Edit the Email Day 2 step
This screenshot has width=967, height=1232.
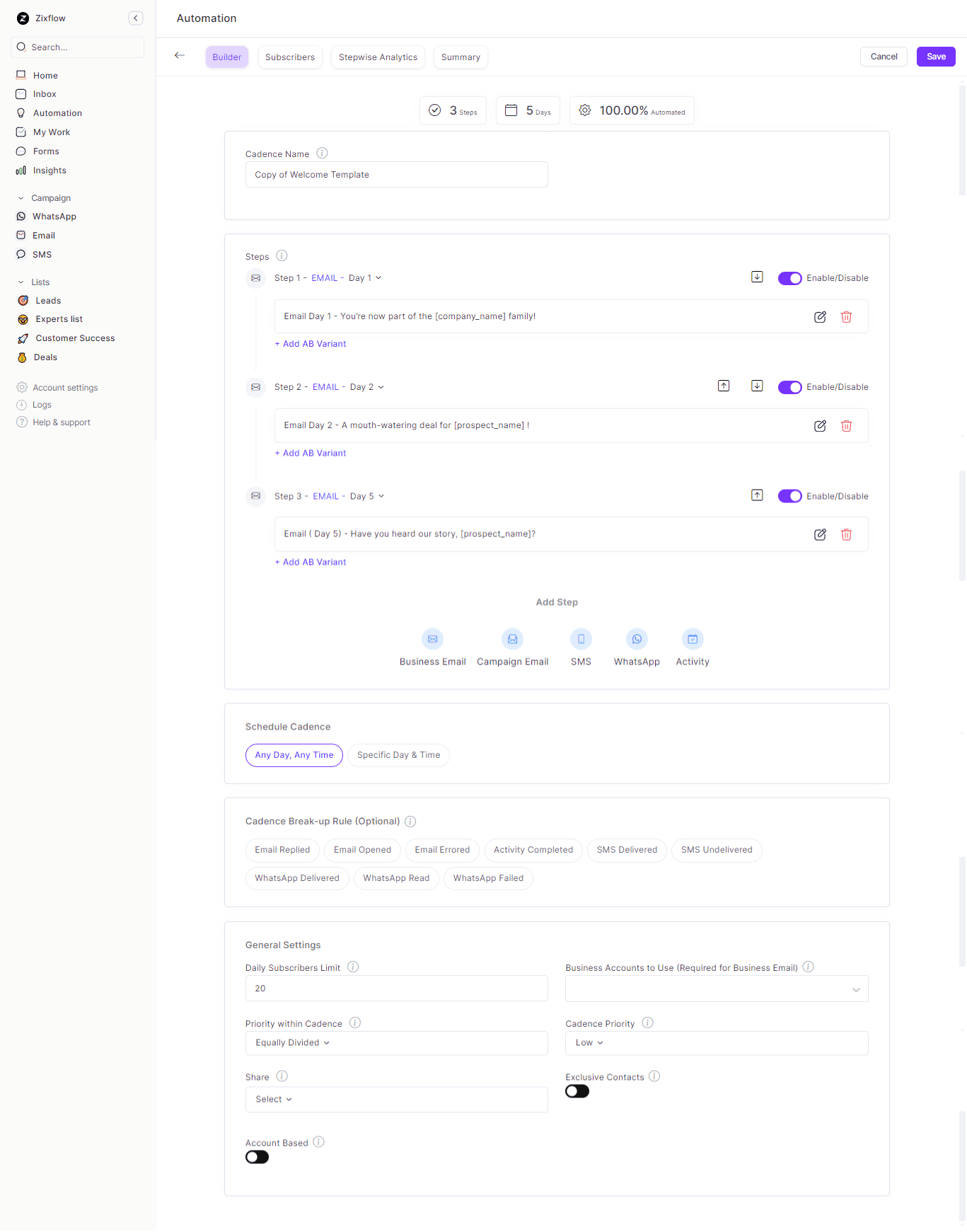tap(820, 426)
